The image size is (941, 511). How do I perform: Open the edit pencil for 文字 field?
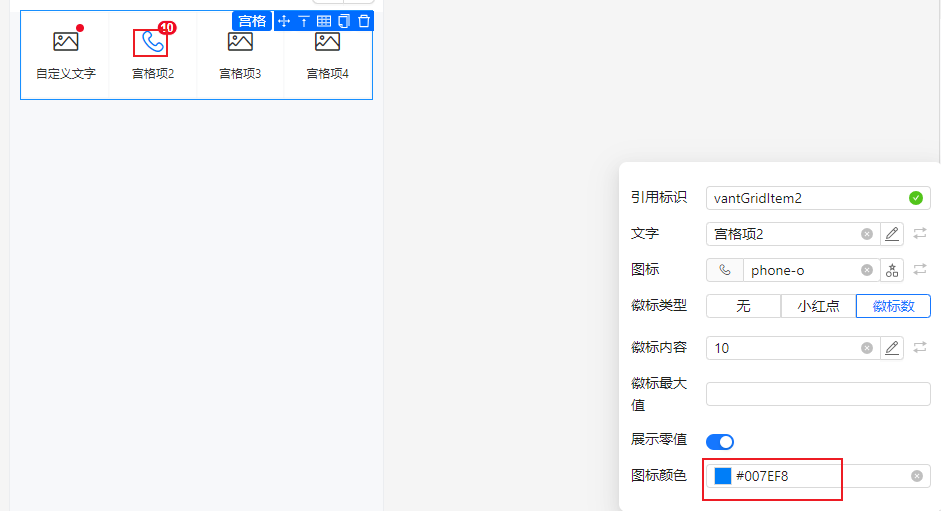pyautogui.click(x=892, y=234)
